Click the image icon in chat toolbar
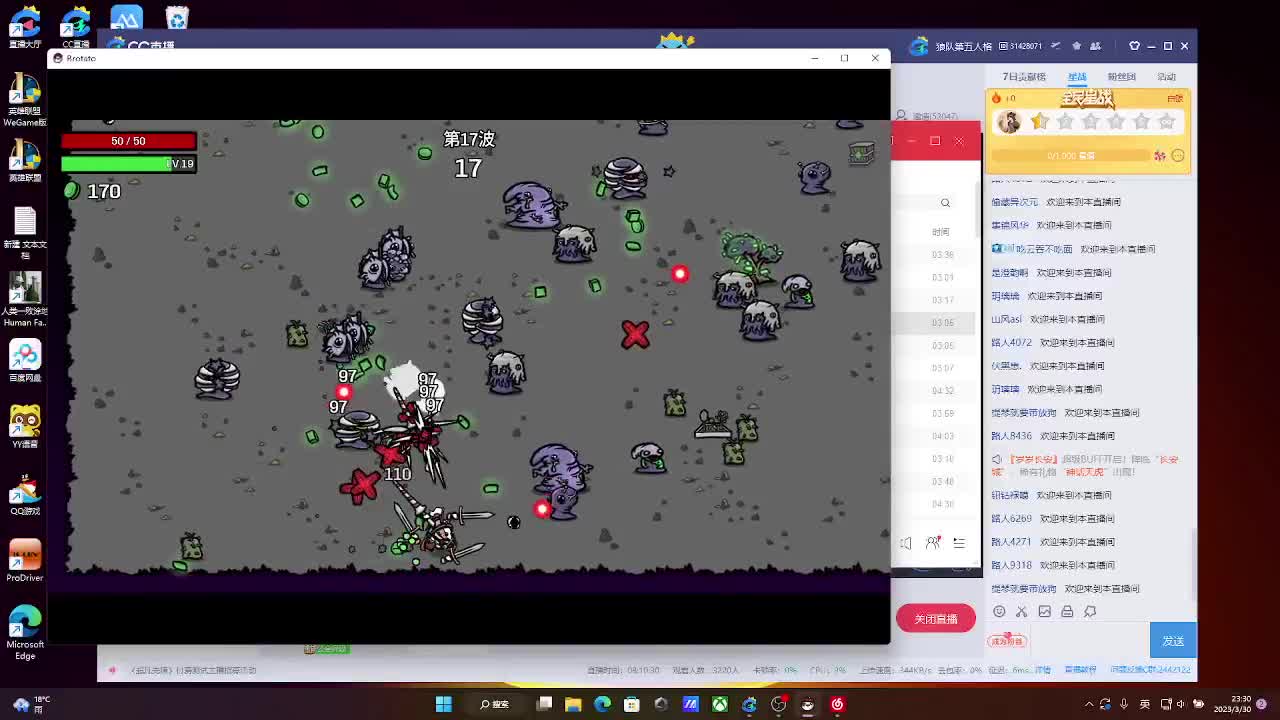This screenshot has width=1280, height=720. coord(1044,611)
